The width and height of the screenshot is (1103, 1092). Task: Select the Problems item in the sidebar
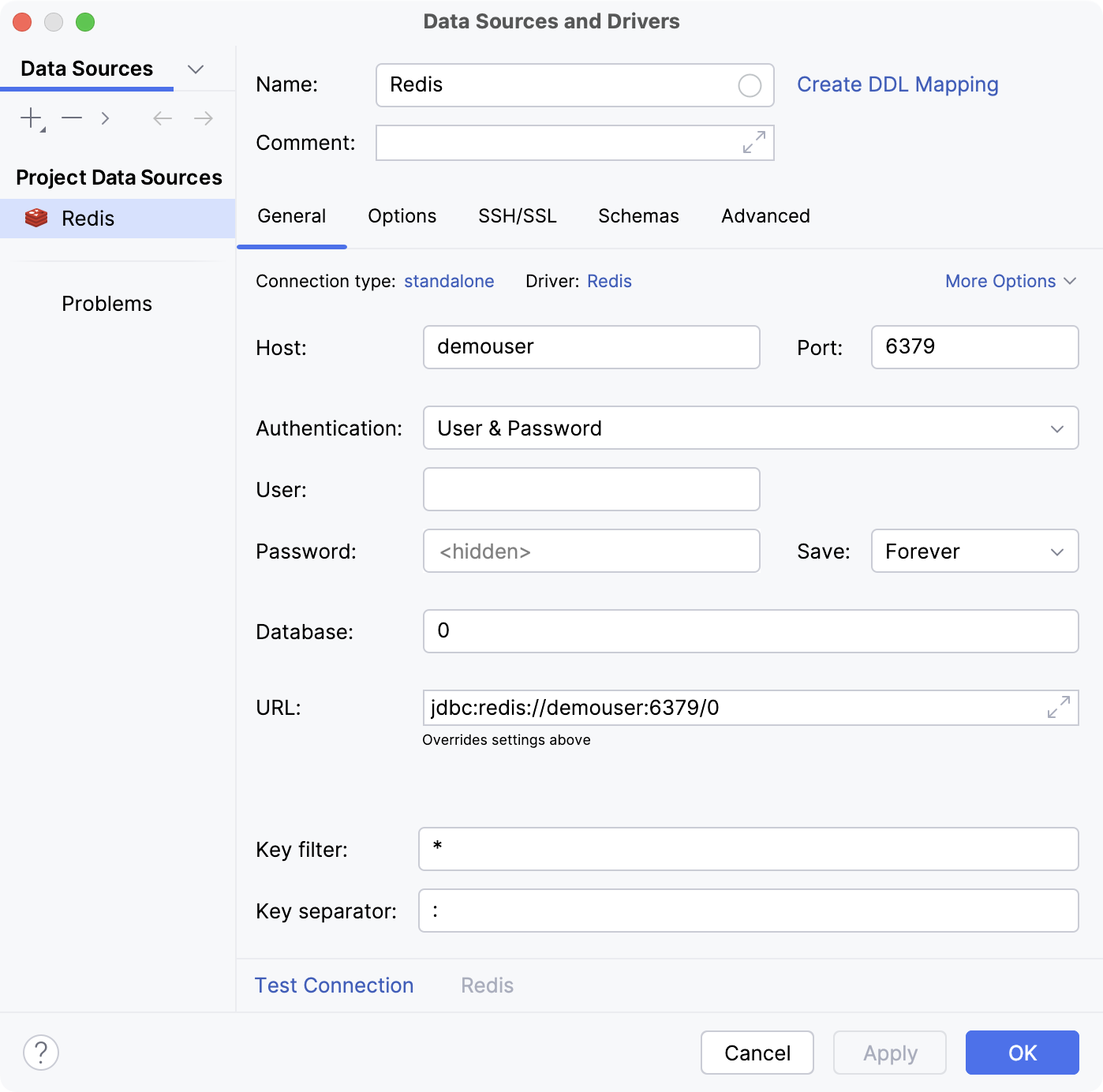(x=107, y=303)
